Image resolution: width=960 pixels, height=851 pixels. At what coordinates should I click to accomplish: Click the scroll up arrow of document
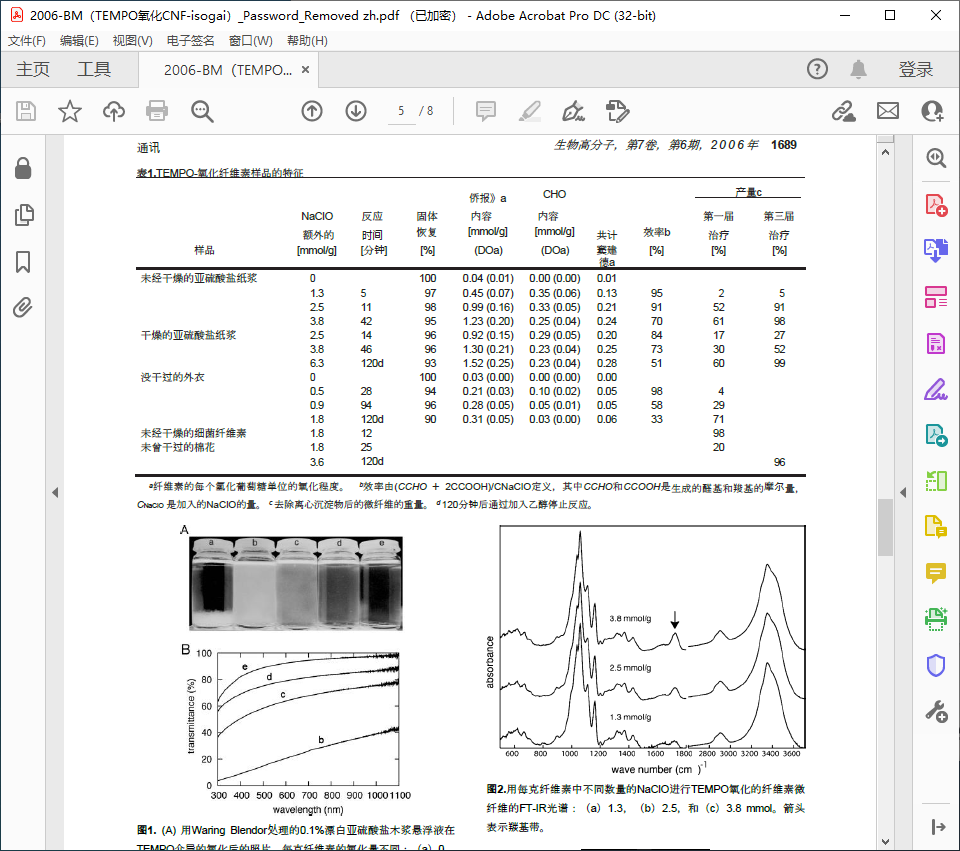(x=885, y=152)
